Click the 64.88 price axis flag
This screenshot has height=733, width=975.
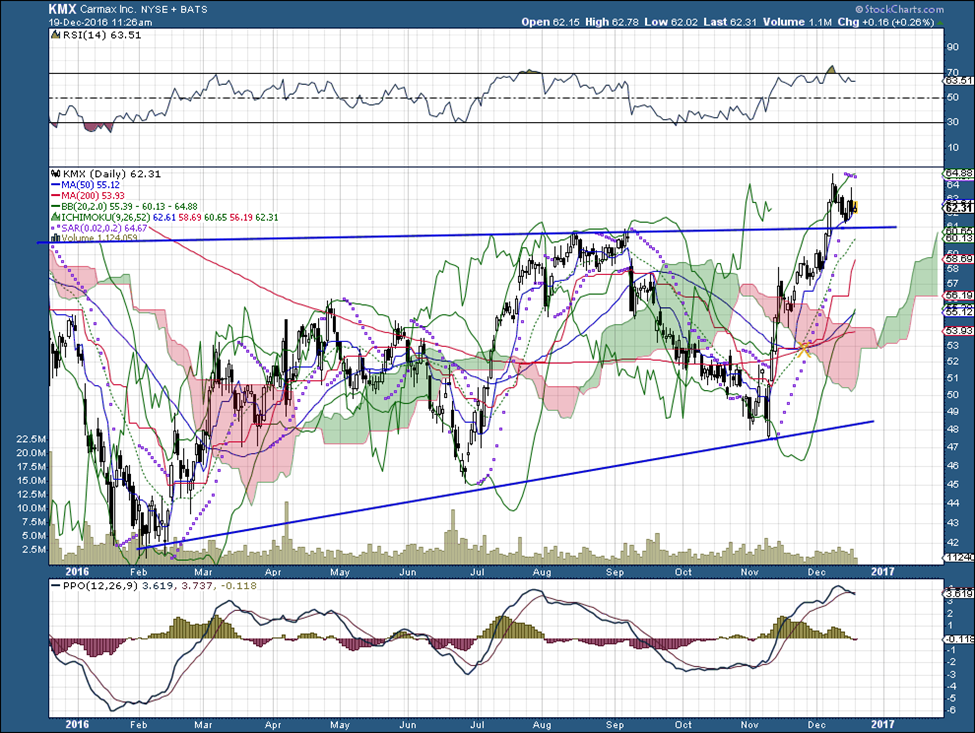click(959, 173)
